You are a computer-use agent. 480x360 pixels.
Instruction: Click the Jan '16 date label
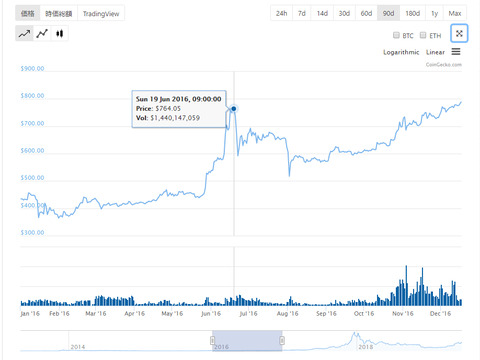pyautogui.click(x=30, y=313)
